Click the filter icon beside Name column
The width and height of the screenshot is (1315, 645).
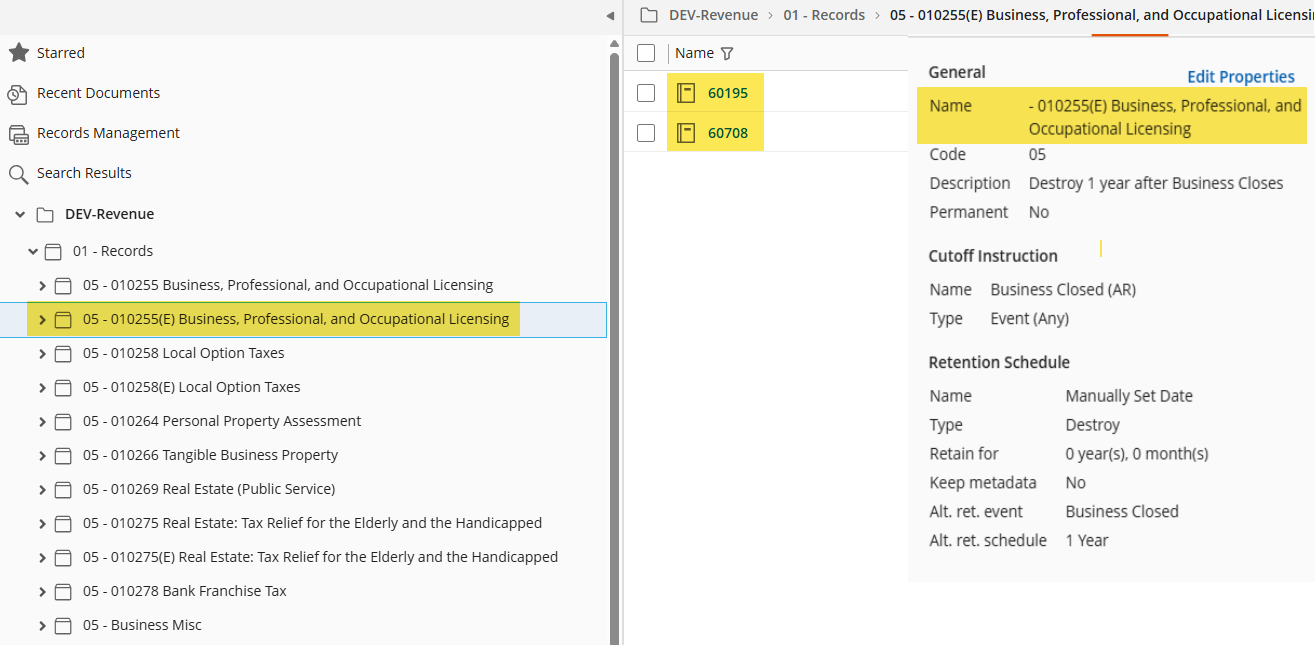(x=727, y=53)
